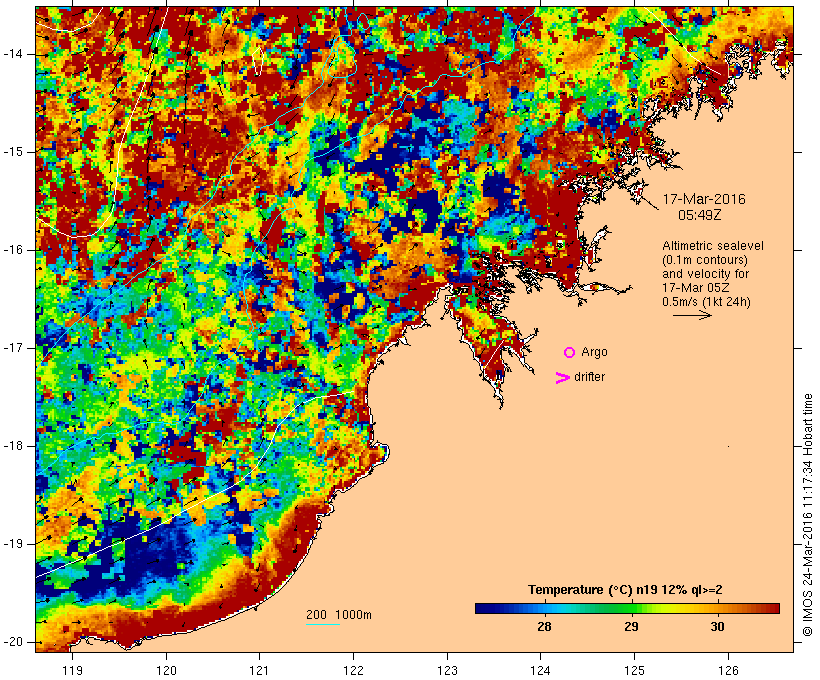Click the magenta drifter arrow symbol

[563, 378]
